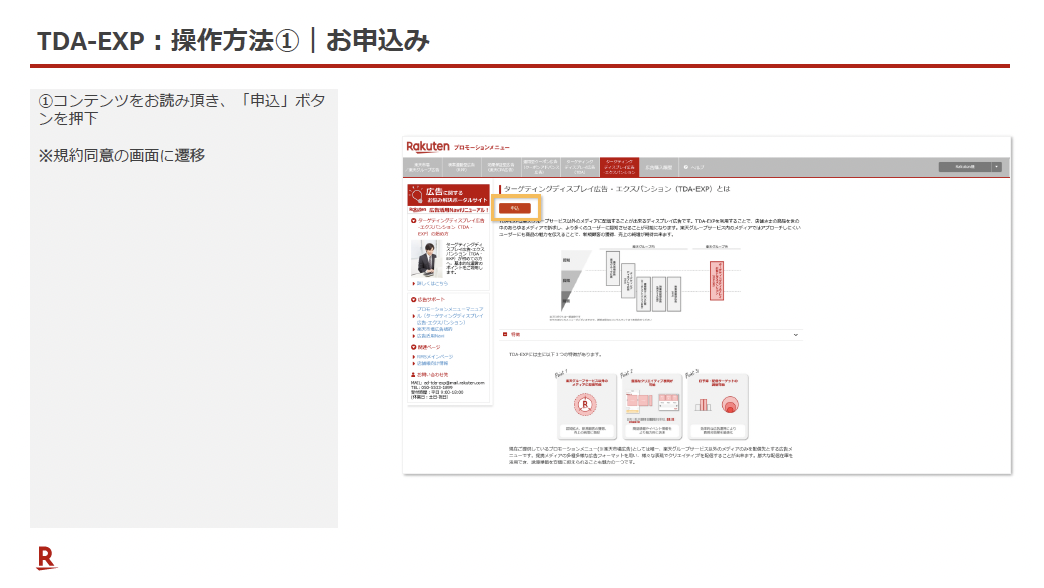
Task: Click the page heading ending in (TDA-EXP) とは
Action: click(x=617, y=189)
